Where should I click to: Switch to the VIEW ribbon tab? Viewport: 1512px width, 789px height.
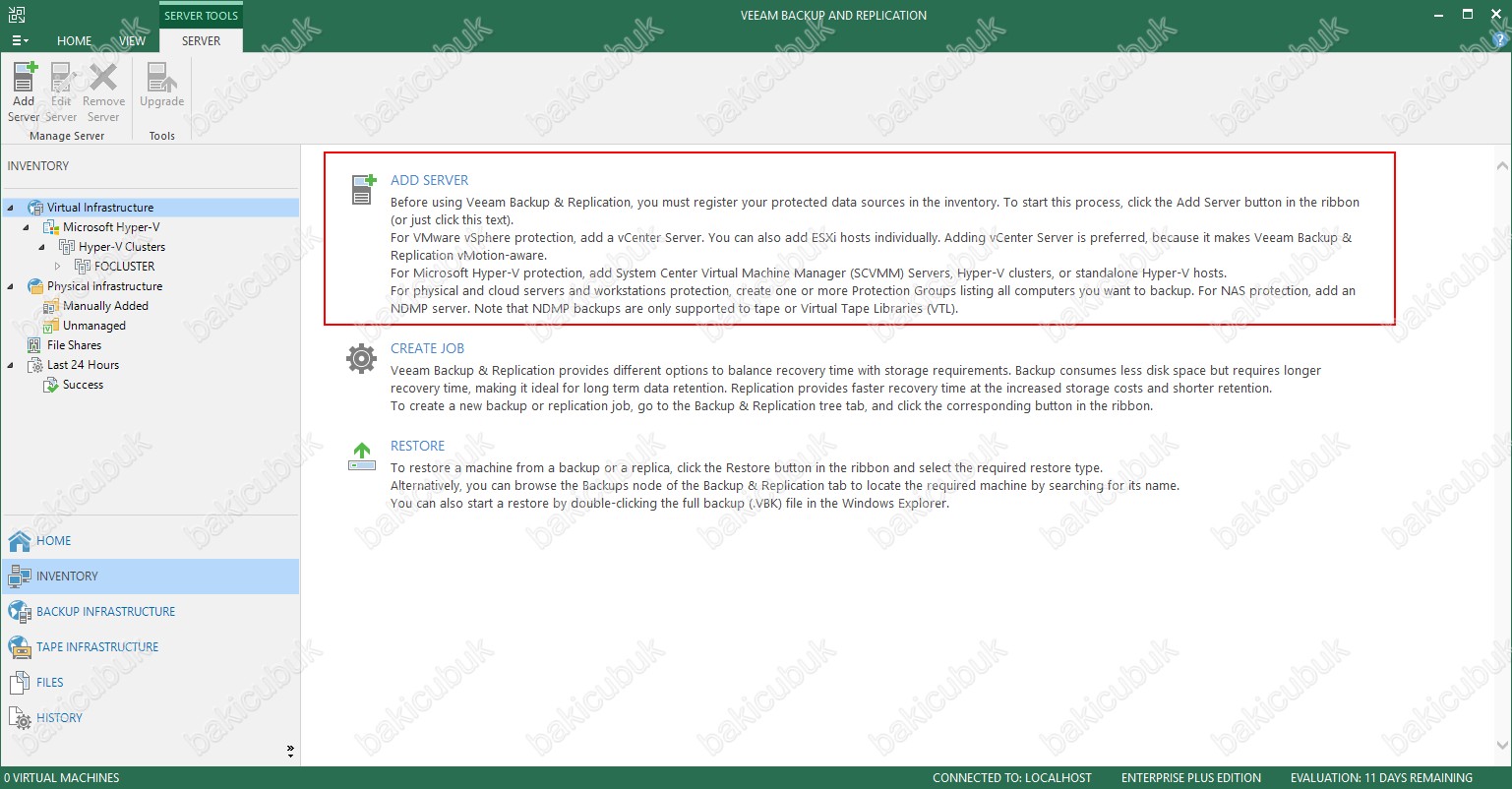[132, 41]
